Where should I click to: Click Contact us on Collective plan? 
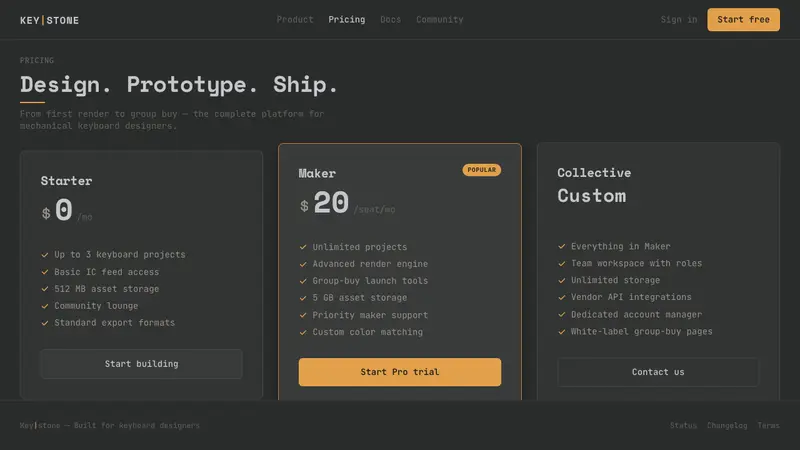click(658, 372)
